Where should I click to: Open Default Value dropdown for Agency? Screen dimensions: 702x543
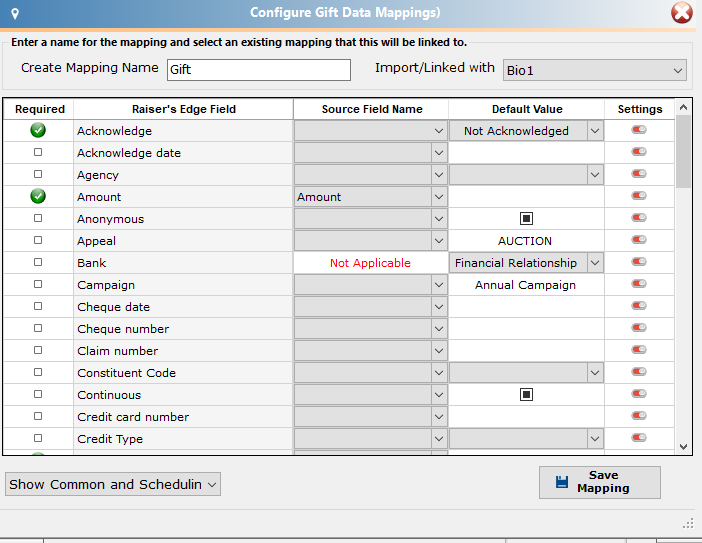click(526, 175)
